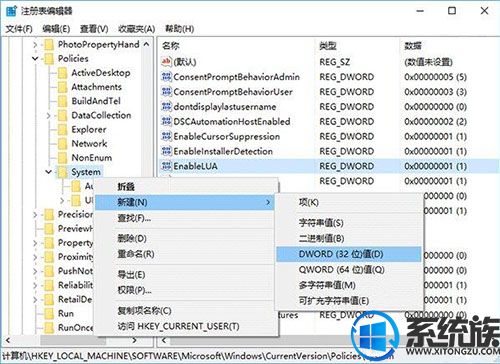
Task: Select the NonEnum tree item
Action: pos(92,158)
